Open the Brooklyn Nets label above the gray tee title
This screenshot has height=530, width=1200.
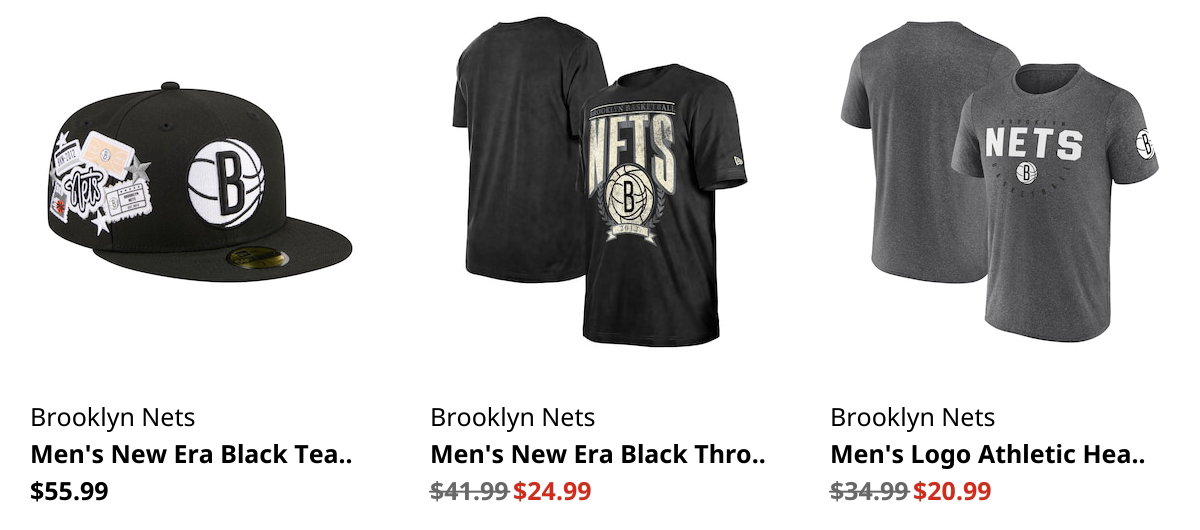(913, 417)
